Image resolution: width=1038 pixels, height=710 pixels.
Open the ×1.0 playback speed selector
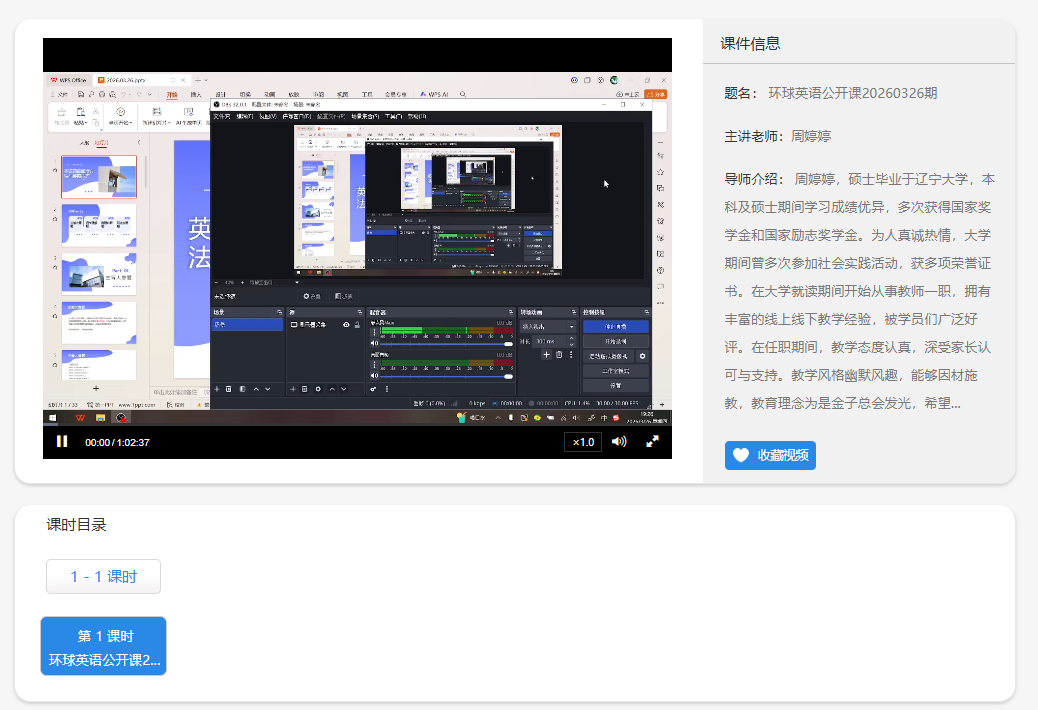click(585, 440)
